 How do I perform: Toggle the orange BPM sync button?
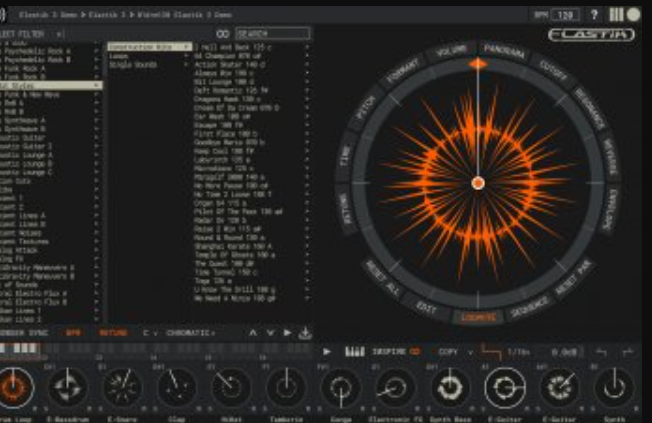coord(73,333)
